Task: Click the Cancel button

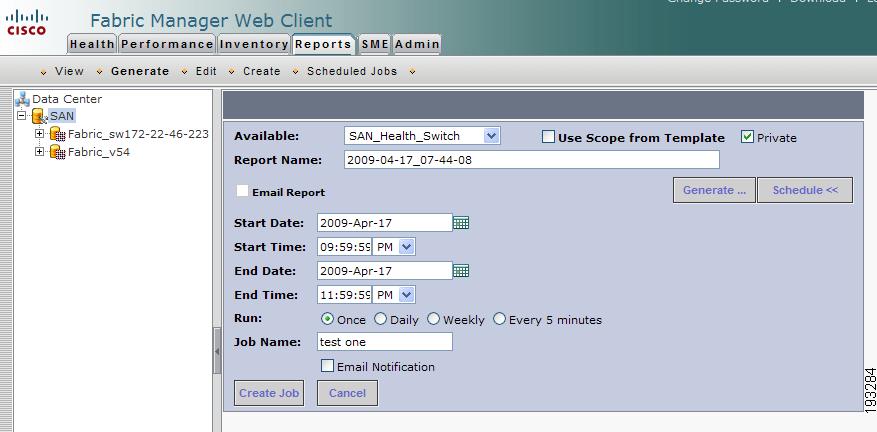Action: (x=347, y=393)
